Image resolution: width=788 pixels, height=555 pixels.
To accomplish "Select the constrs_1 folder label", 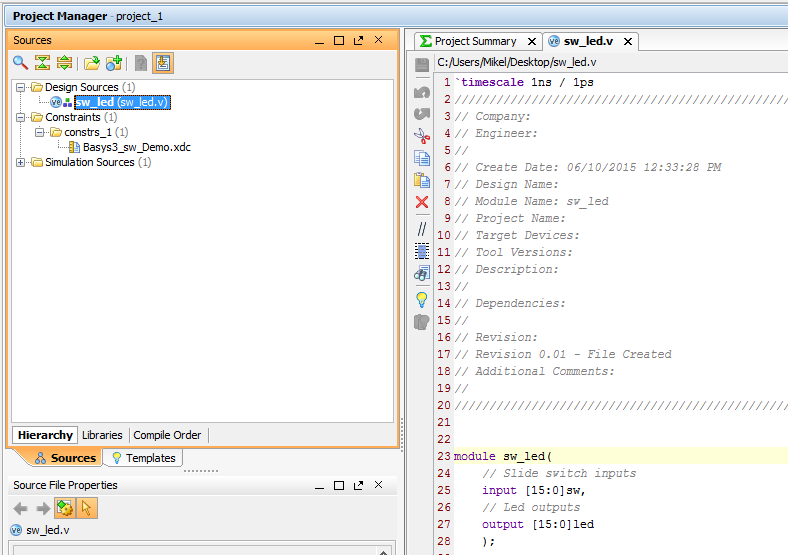I will 87,132.
